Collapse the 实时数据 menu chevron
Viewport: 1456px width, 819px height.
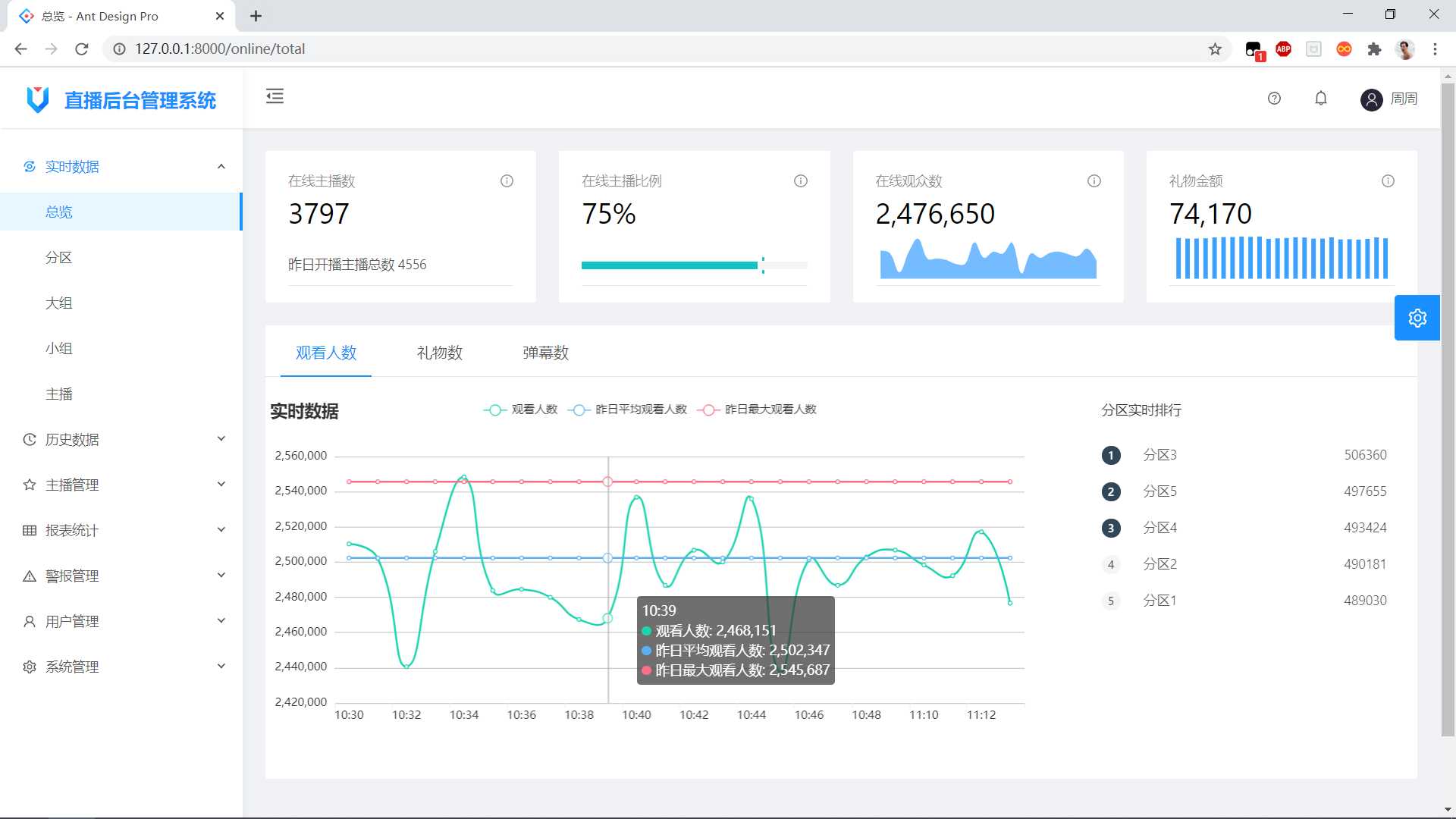[x=221, y=167]
